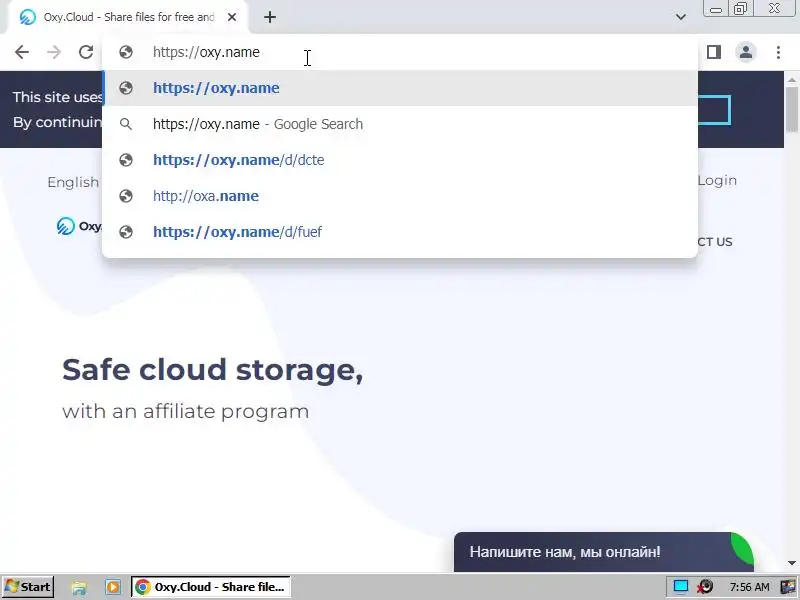Viewport: 800px width, 600px height.
Task: Choose the Google Search suggestion
Action: click(x=400, y=124)
